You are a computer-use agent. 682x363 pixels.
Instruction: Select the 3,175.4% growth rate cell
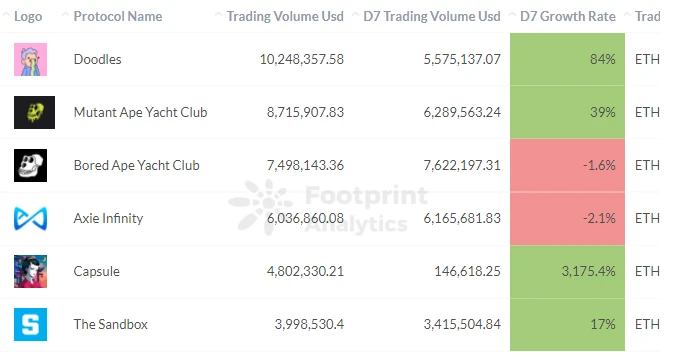click(567, 271)
